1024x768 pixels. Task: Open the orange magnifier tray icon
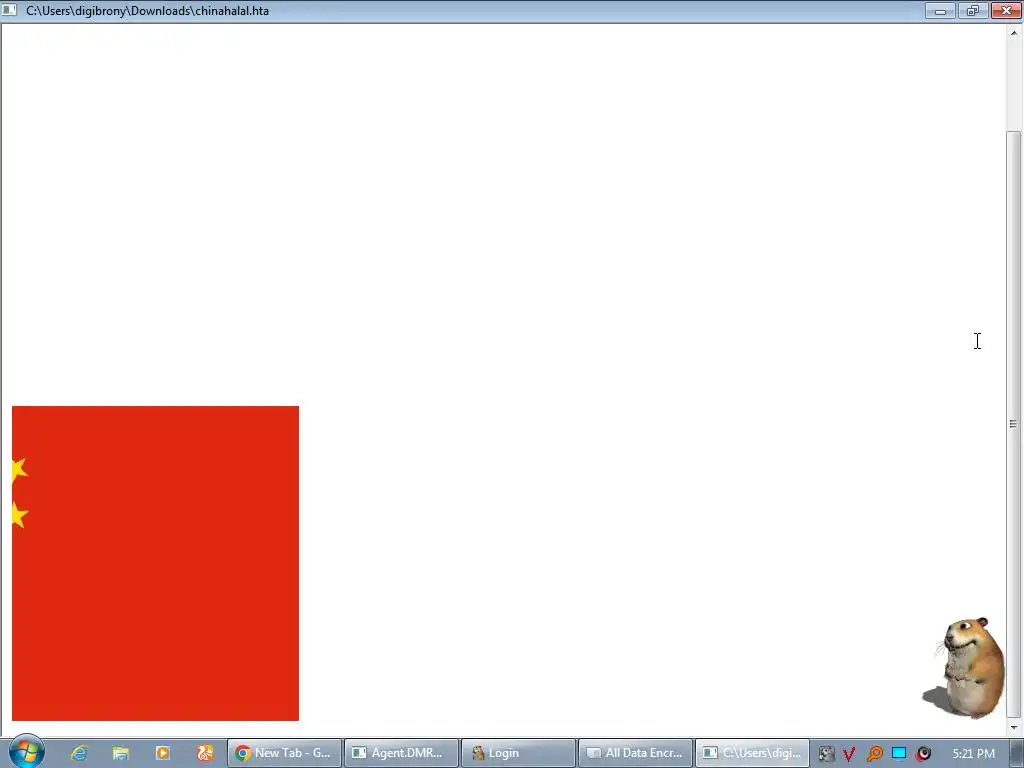[874, 754]
